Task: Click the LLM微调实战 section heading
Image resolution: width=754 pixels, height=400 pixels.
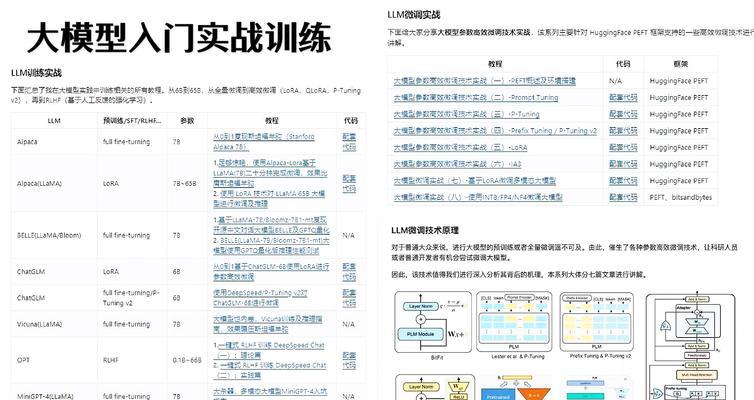Action: click(414, 15)
